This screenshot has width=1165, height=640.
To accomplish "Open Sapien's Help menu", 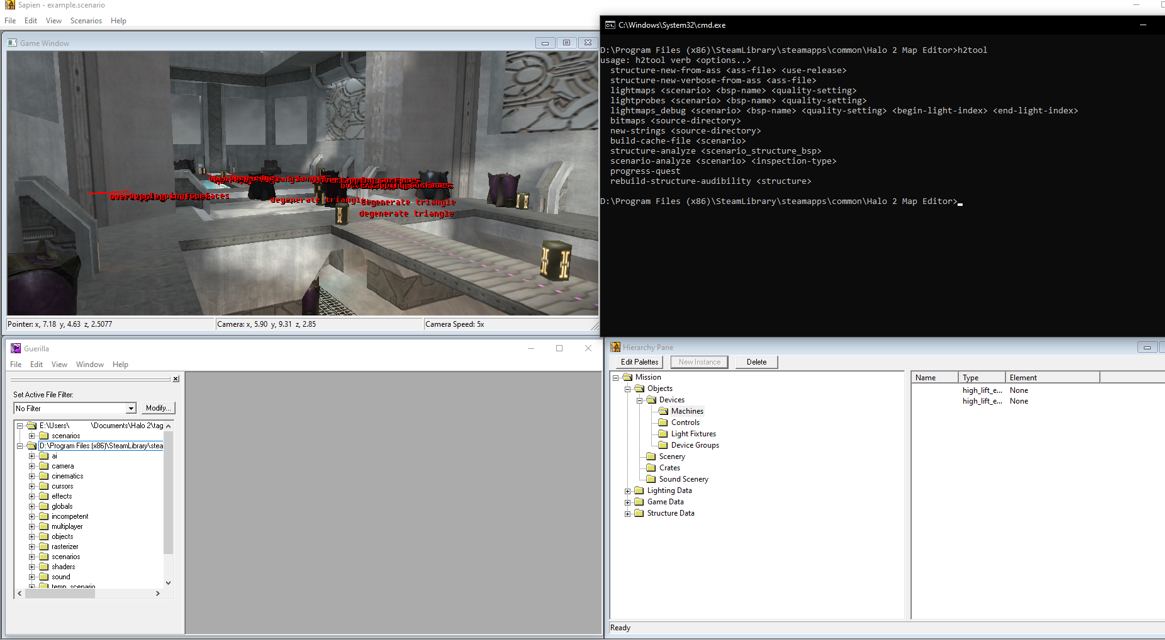I will click(x=118, y=21).
